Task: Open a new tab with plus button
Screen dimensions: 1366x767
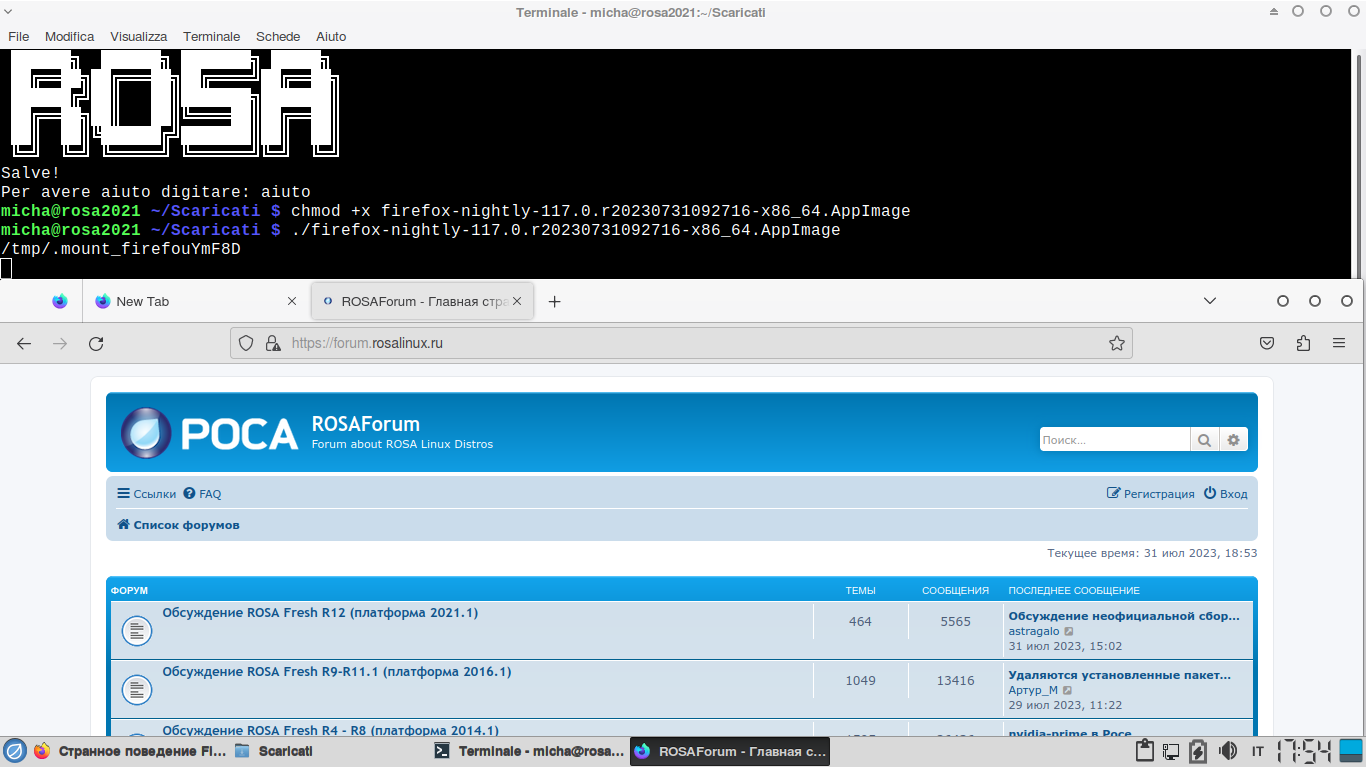Action: (555, 301)
